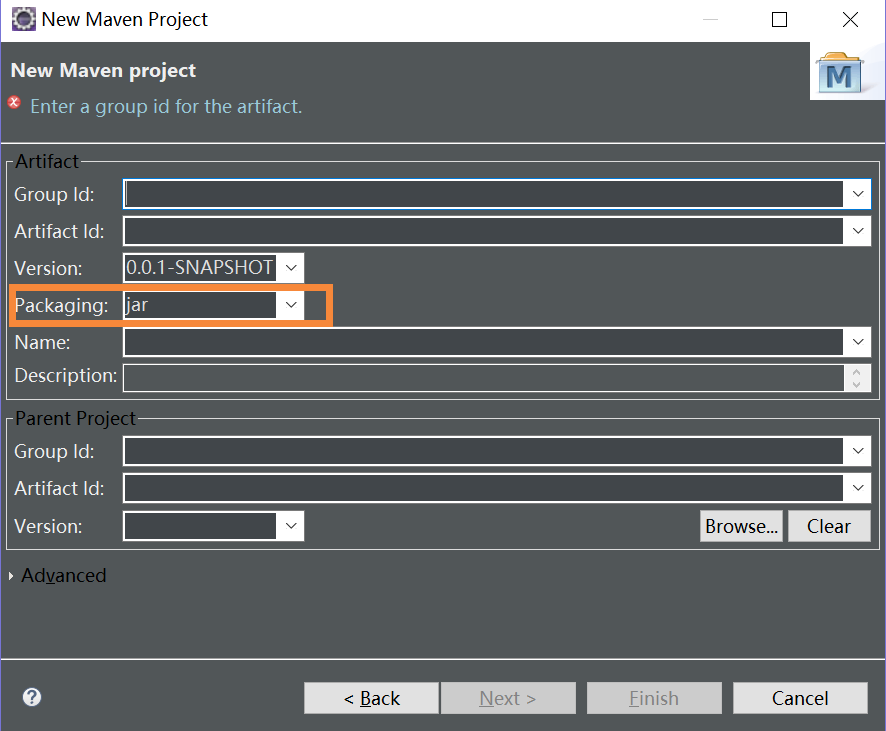Click the Next button
This screenshot has height=731, width=886.
508,698
